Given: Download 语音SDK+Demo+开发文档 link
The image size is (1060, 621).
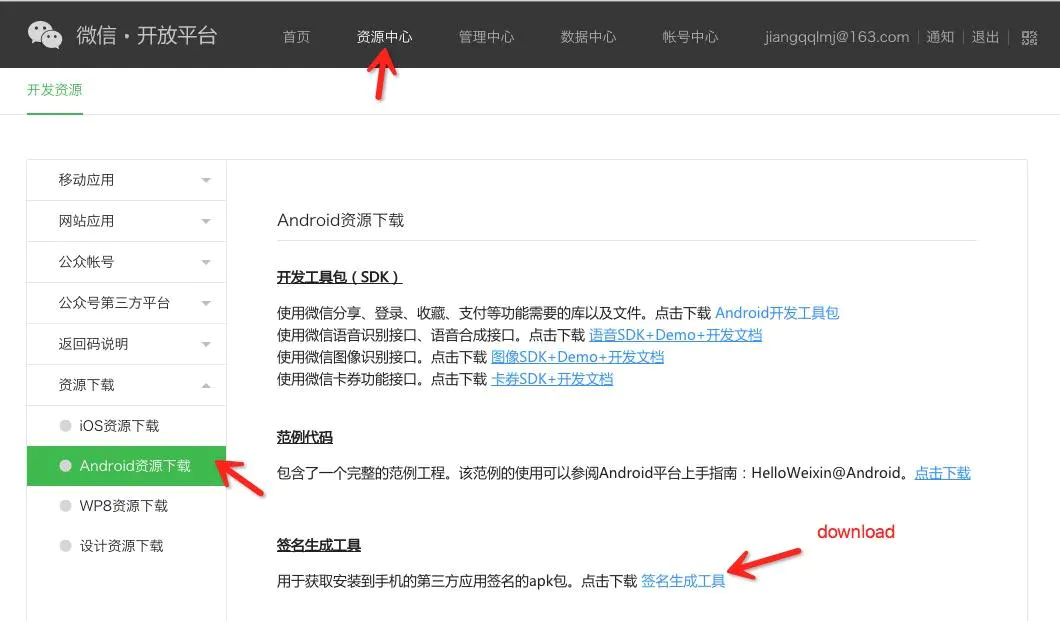Looking at the screenshot, I should pos(675,335).
